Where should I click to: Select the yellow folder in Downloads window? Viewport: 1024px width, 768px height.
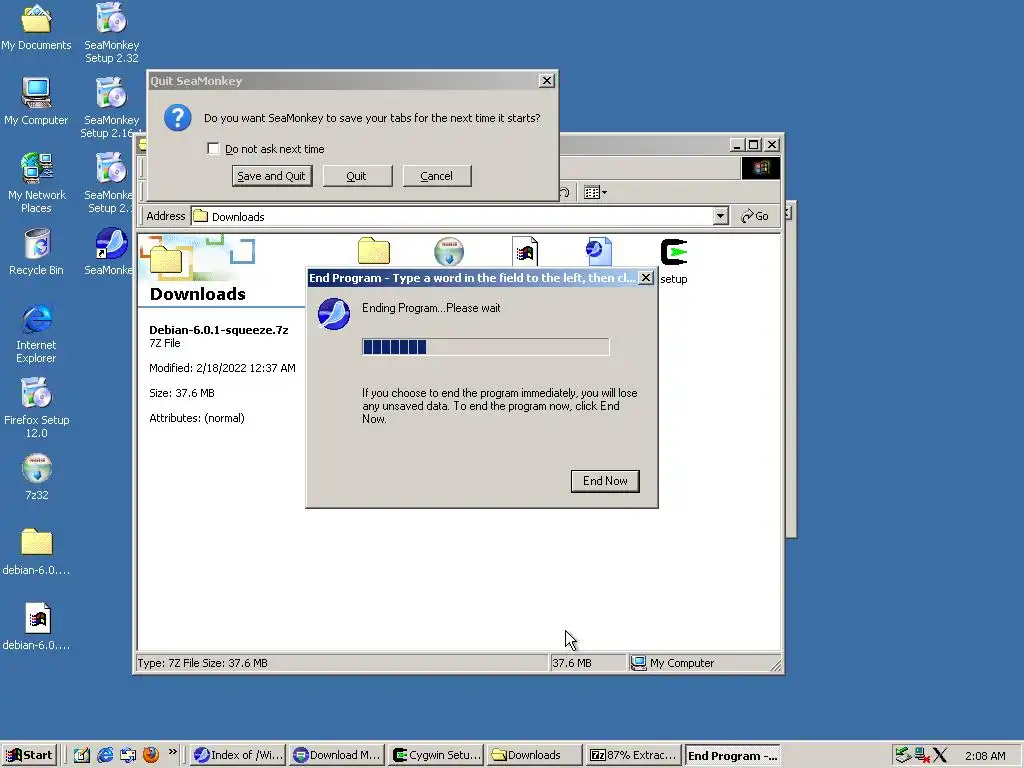click(374, 251)
